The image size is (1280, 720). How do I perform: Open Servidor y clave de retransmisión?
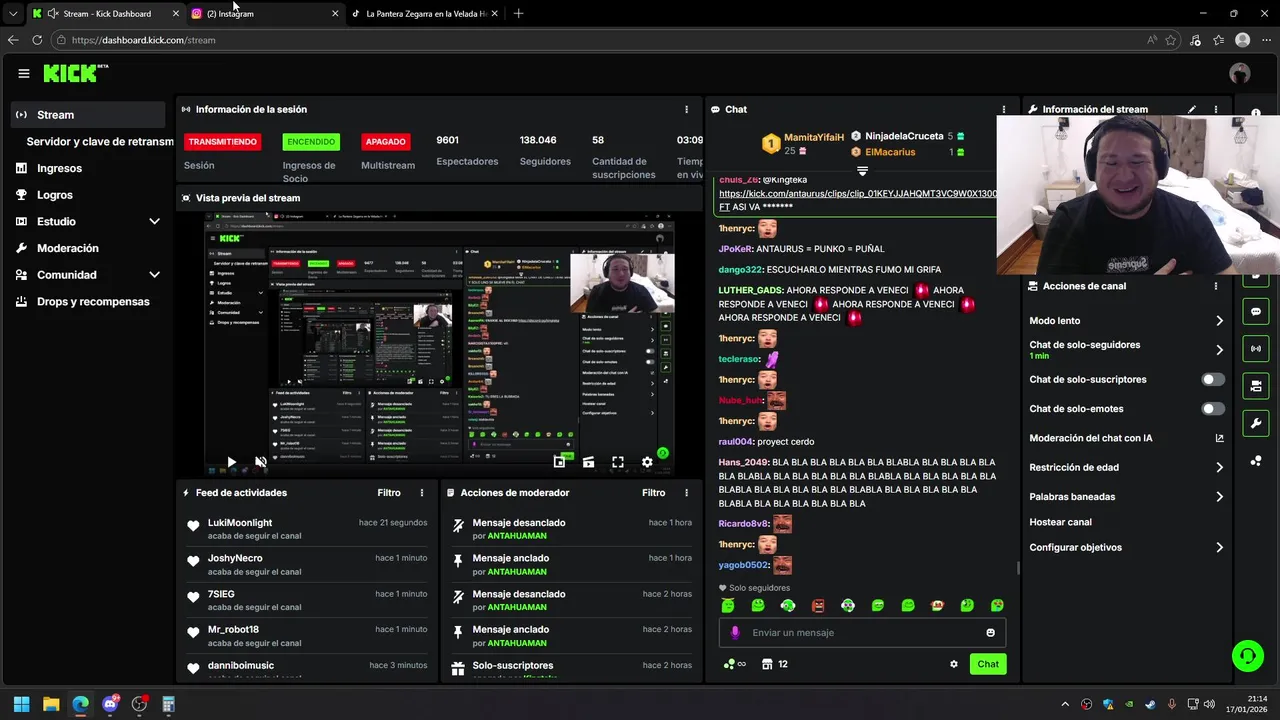coord(100,142)
